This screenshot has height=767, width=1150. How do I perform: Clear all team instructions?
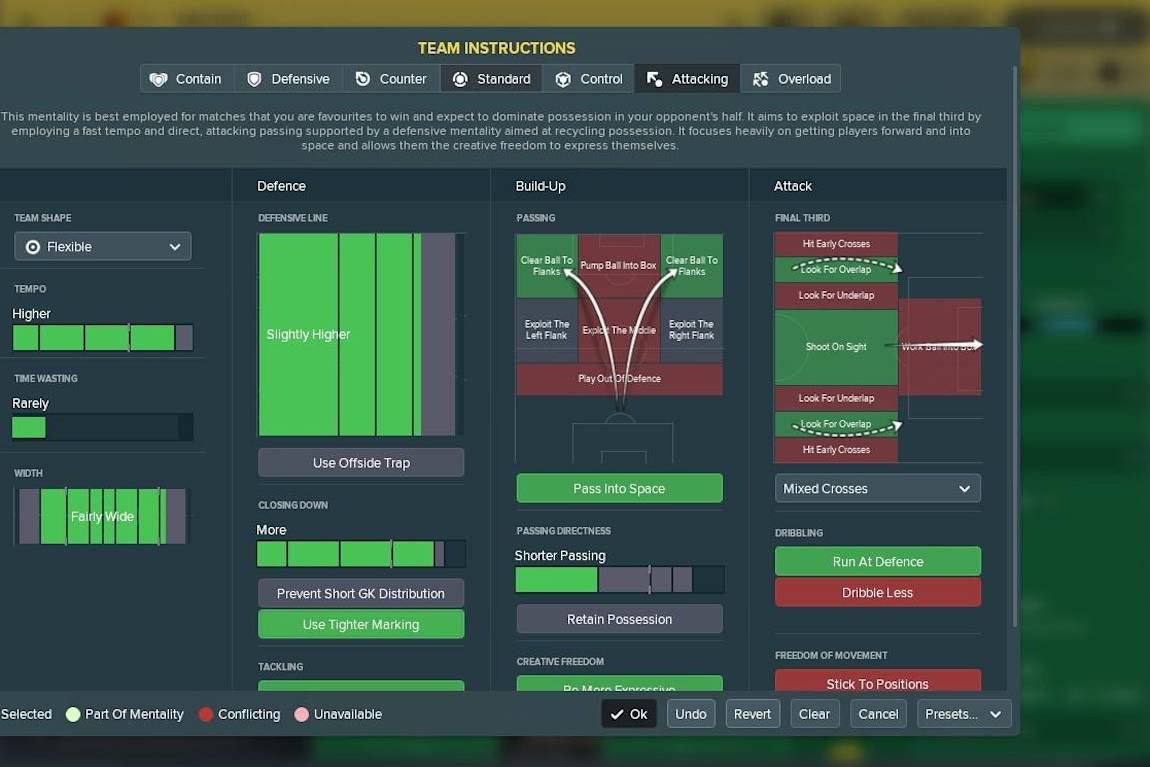pos(814,714)
